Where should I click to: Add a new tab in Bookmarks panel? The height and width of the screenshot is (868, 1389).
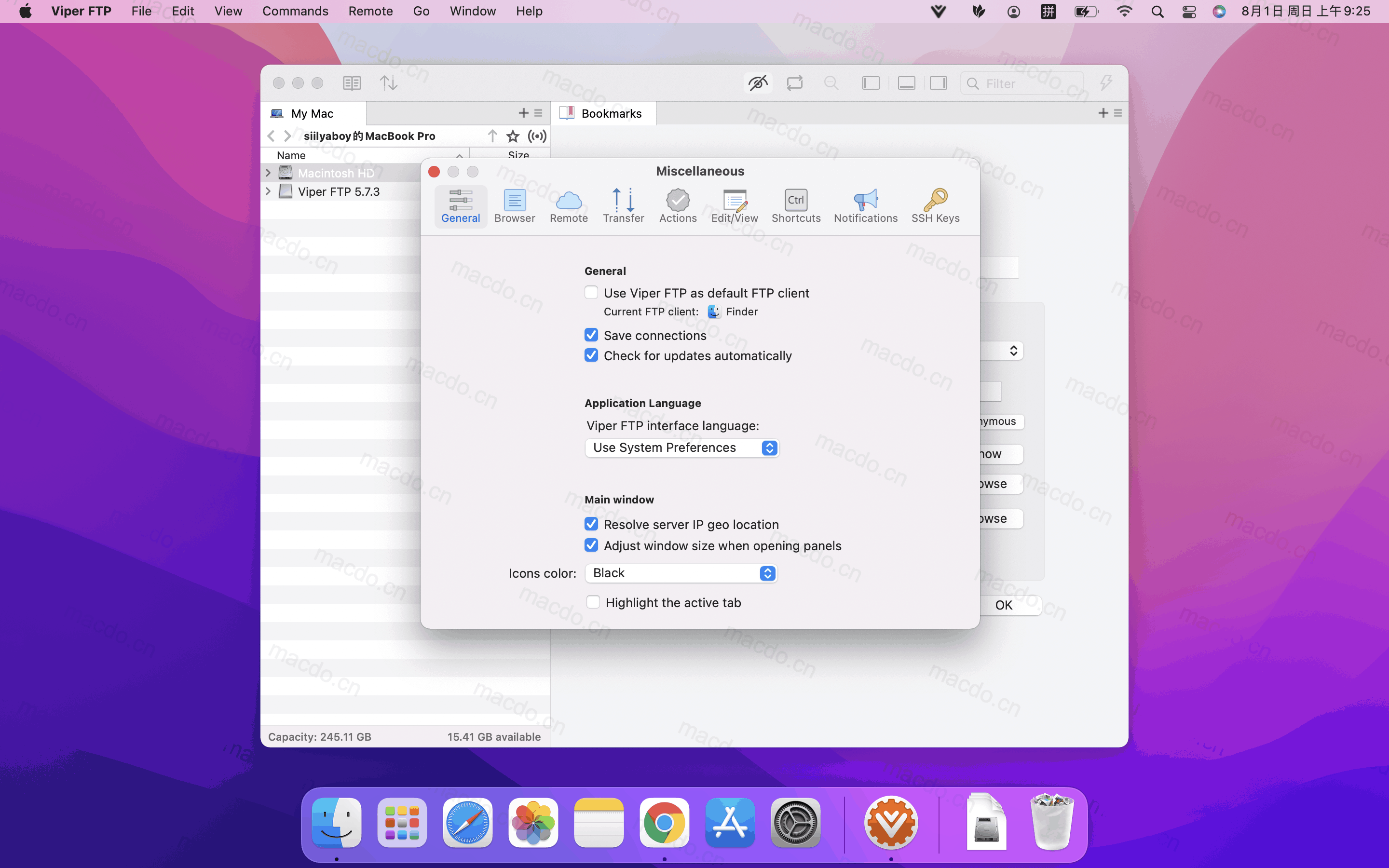click(x=1103, y=113)
